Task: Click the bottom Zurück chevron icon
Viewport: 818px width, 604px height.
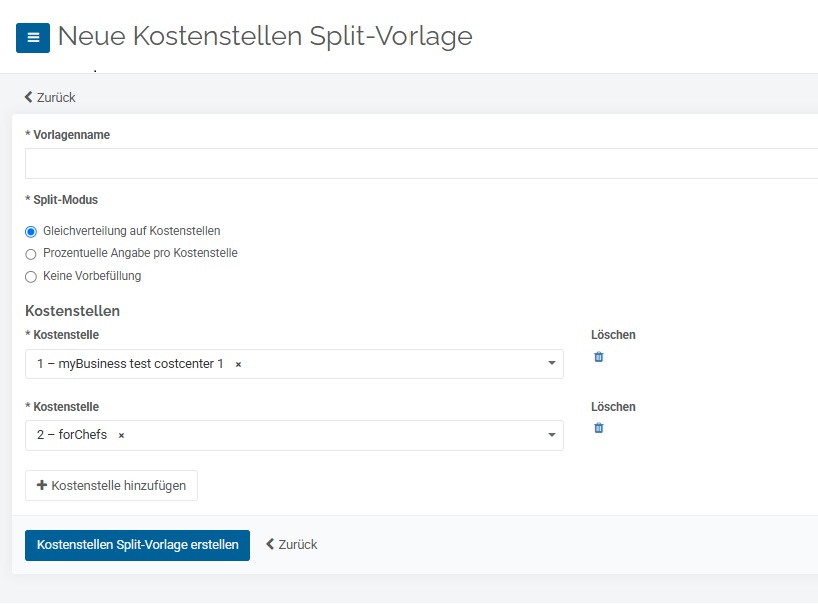Action: click(x=270, y=544)
